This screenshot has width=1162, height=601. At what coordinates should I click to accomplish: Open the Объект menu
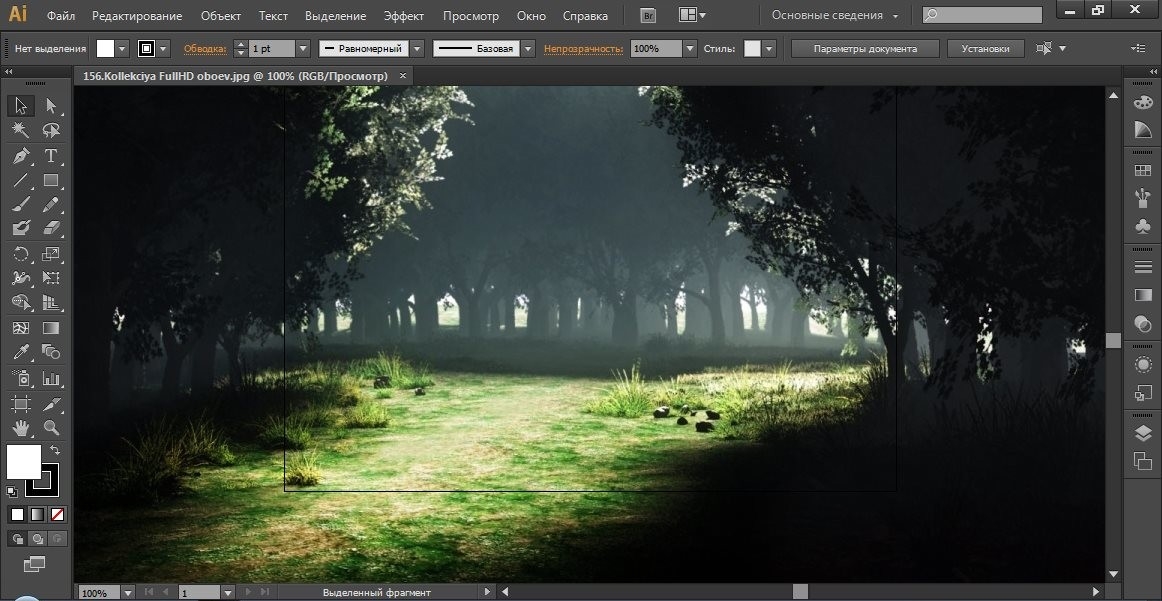[220, 16]
